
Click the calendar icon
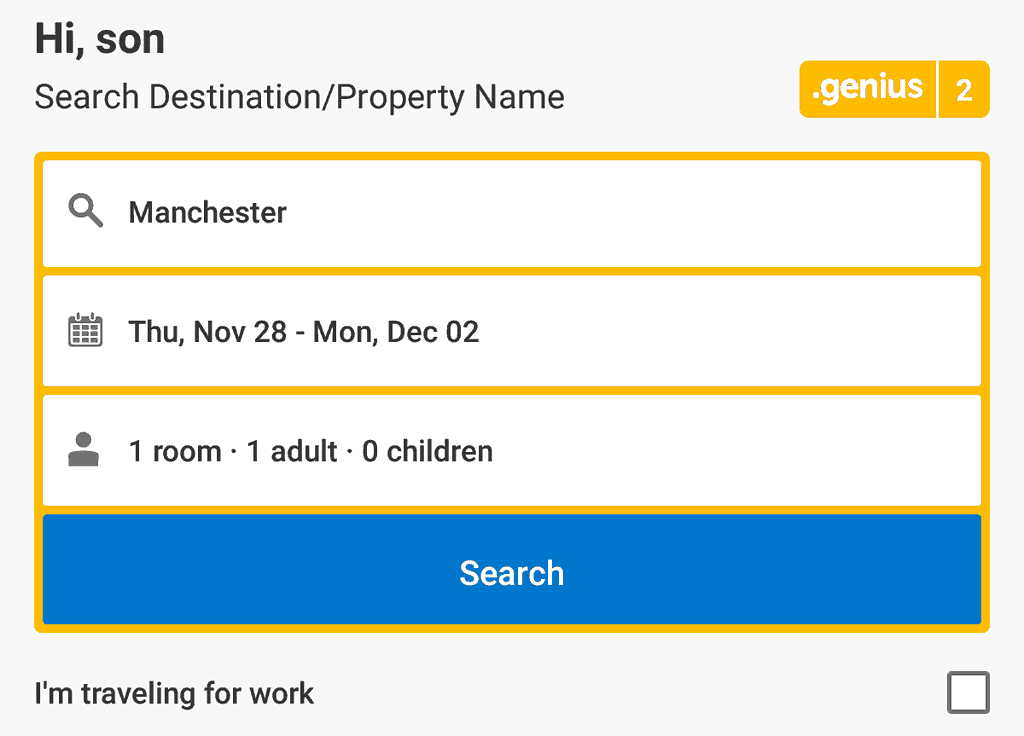coord(86,330)
